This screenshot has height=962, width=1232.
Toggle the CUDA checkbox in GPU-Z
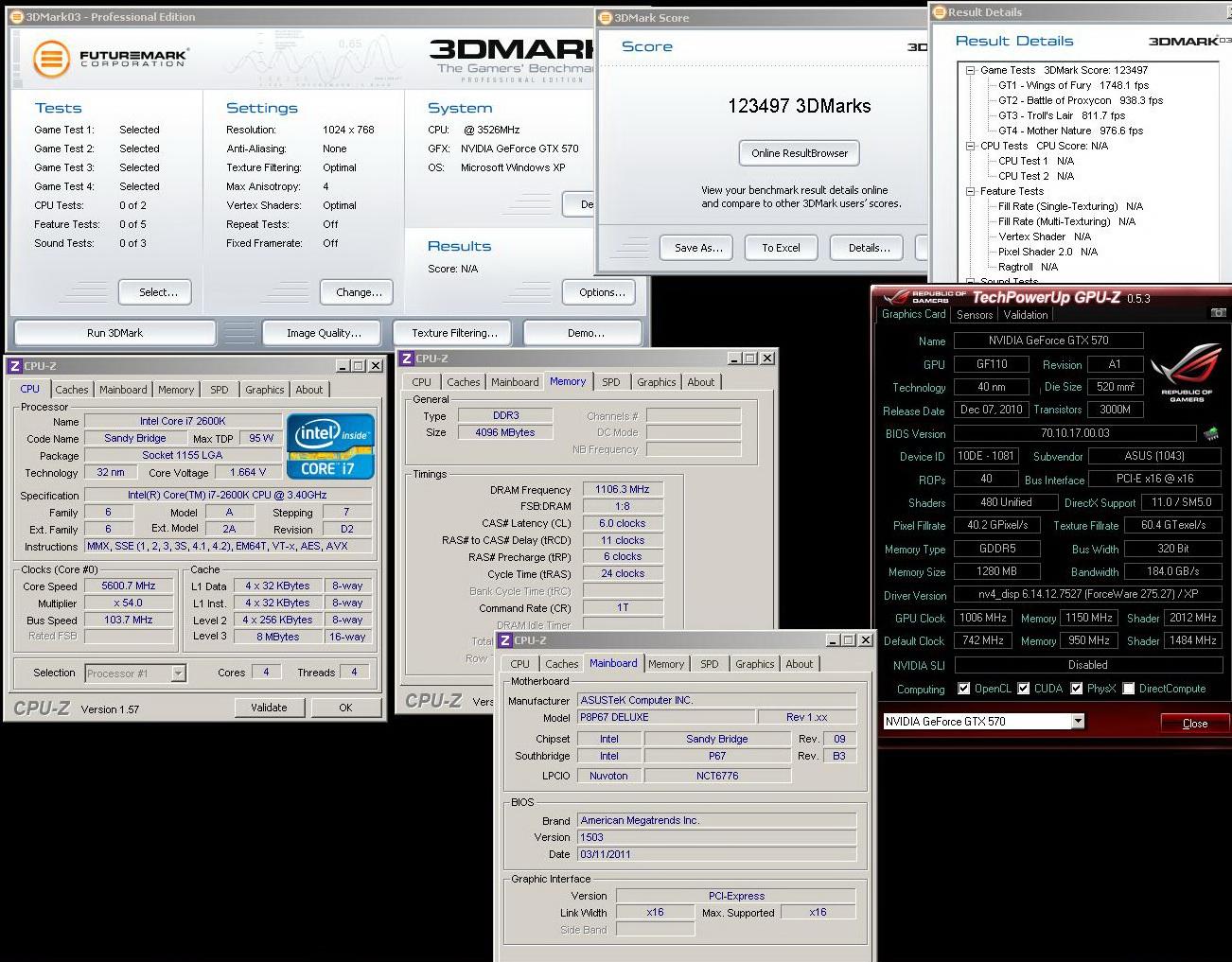1023,689
